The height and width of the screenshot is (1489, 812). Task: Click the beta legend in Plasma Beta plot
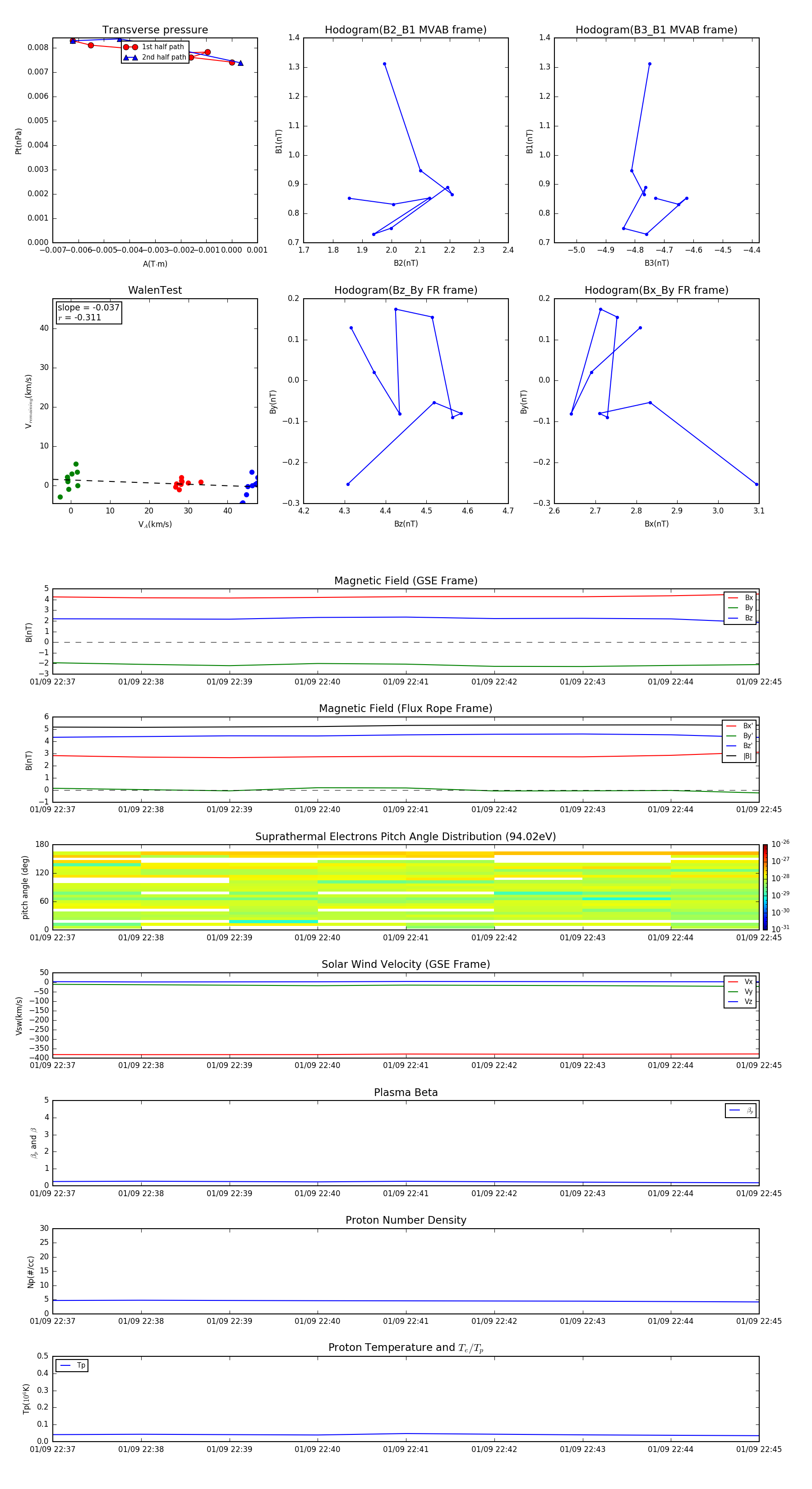(x=740, y=1110)
